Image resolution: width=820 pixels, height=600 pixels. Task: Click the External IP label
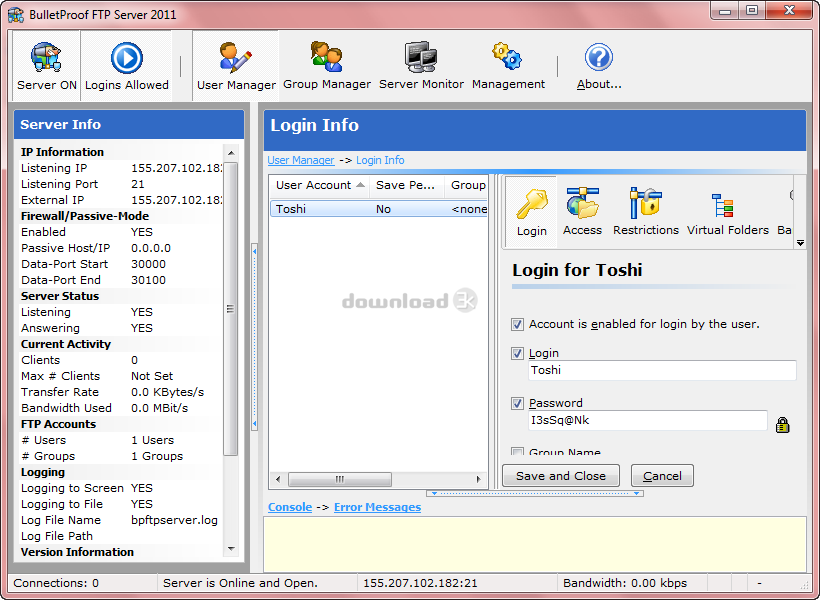52,200
